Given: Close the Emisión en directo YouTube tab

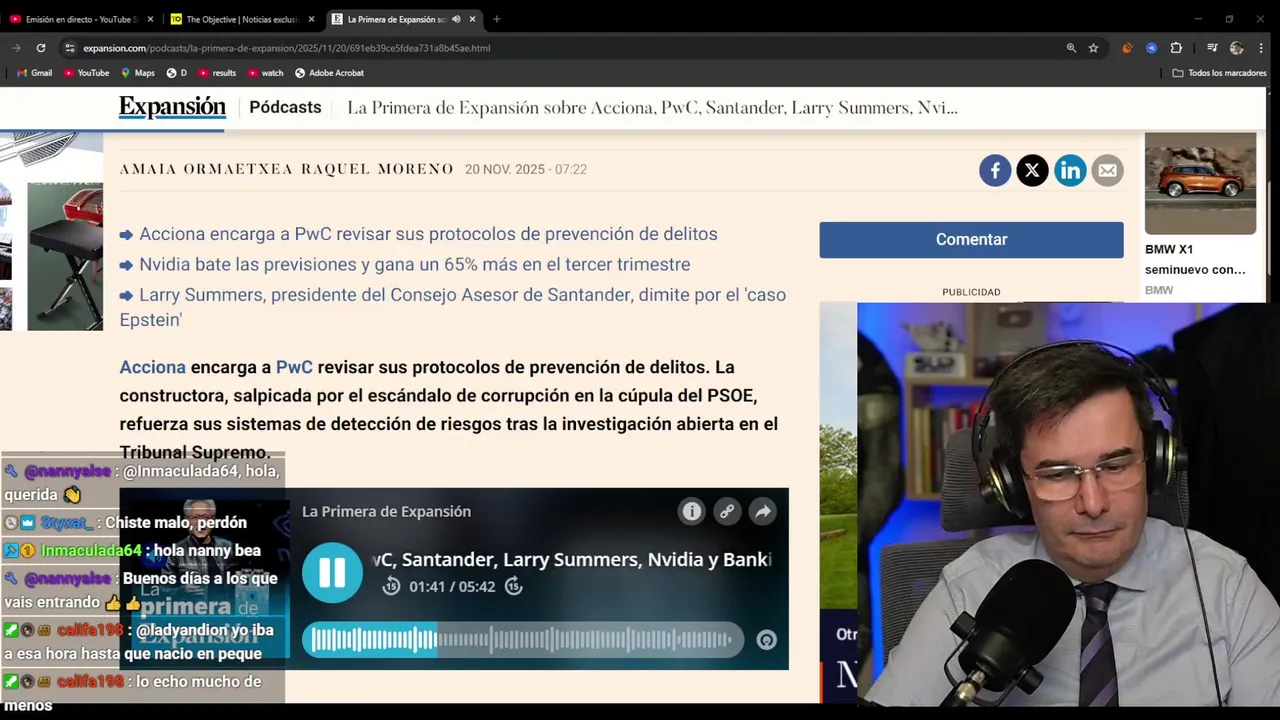Looking at the screenshot, I should tap(150, 19).
